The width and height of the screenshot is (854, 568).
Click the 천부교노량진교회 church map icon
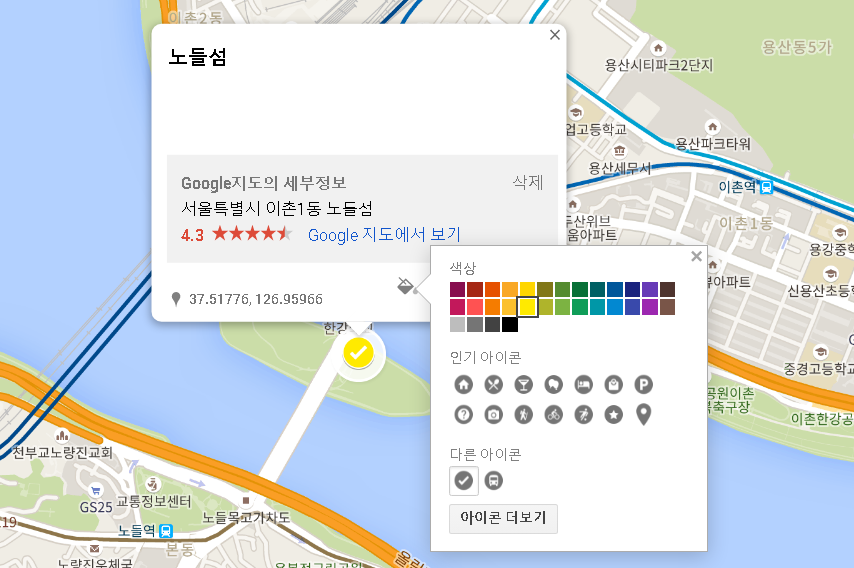63,435
